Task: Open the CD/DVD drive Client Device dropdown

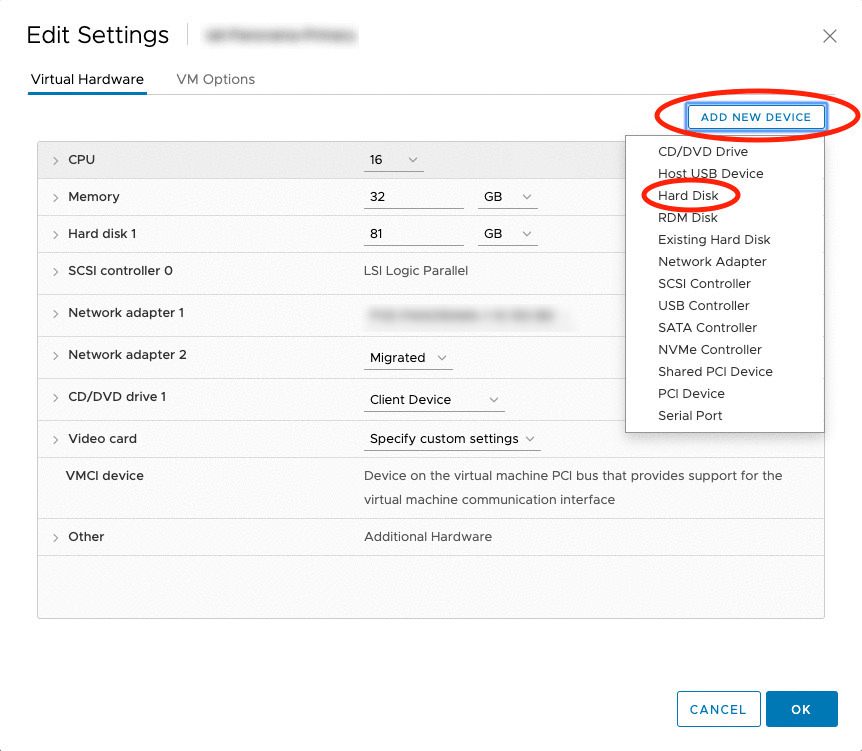Action: 434,400
